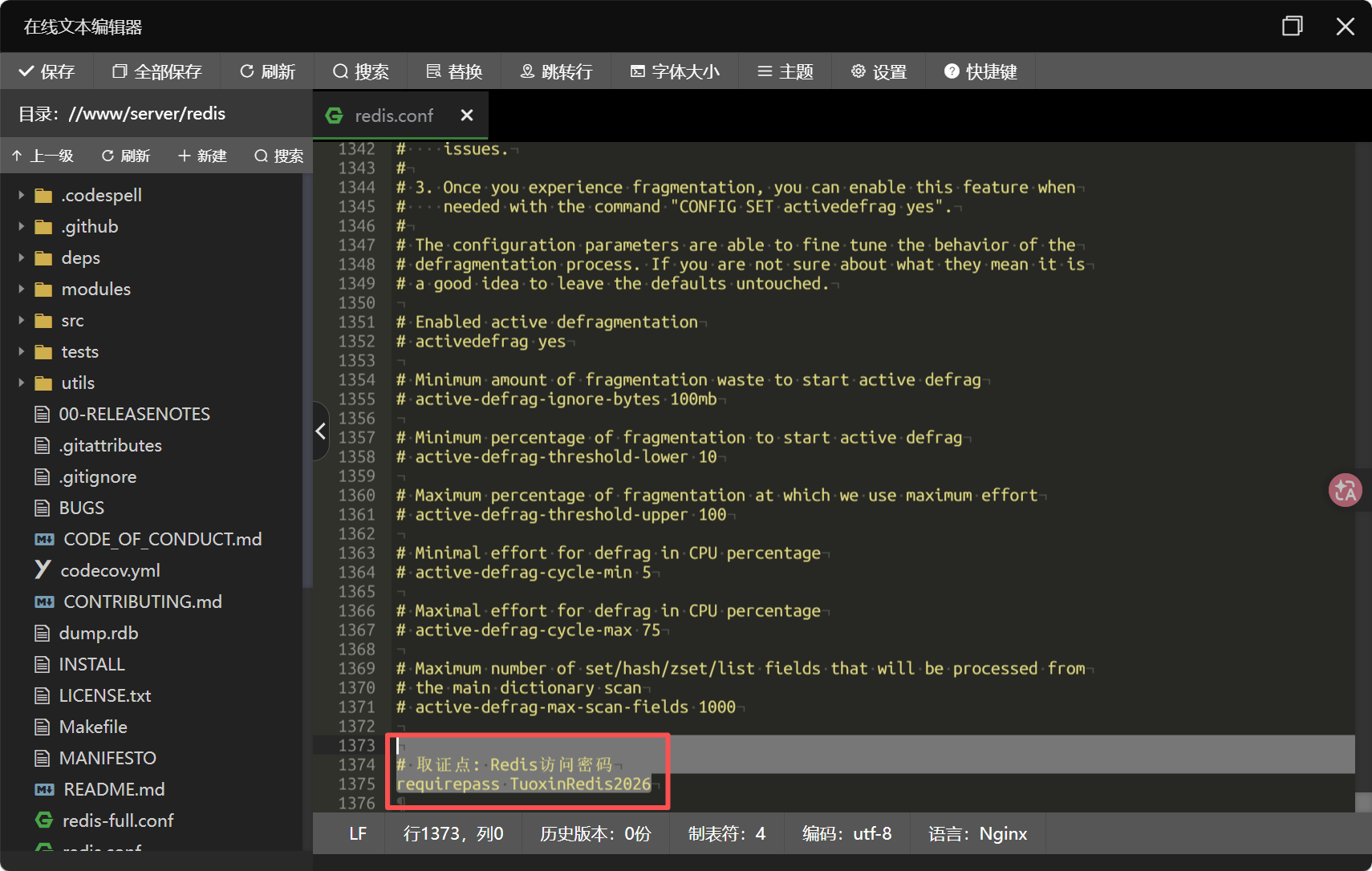Open the redis-full.conf file name
This screenshot has height=871, width=1372.
tap(118, 820)
